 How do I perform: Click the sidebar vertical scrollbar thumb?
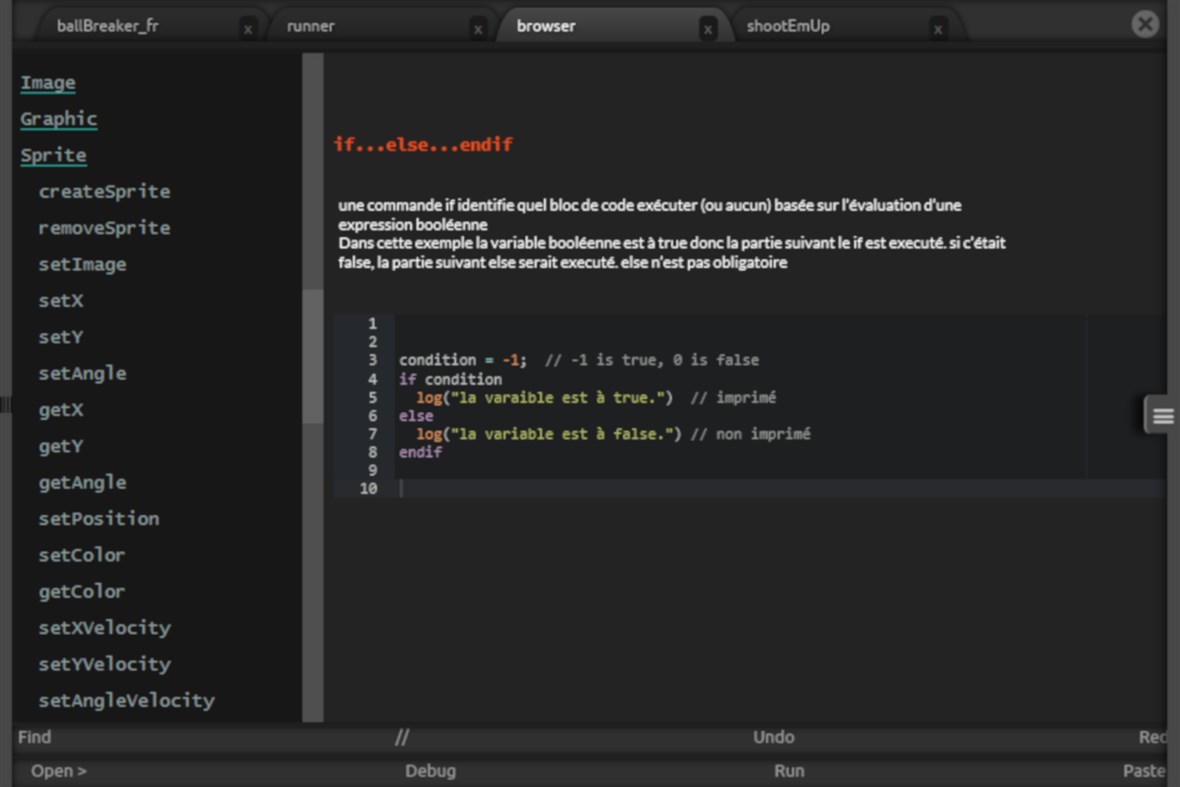(312, 357)
